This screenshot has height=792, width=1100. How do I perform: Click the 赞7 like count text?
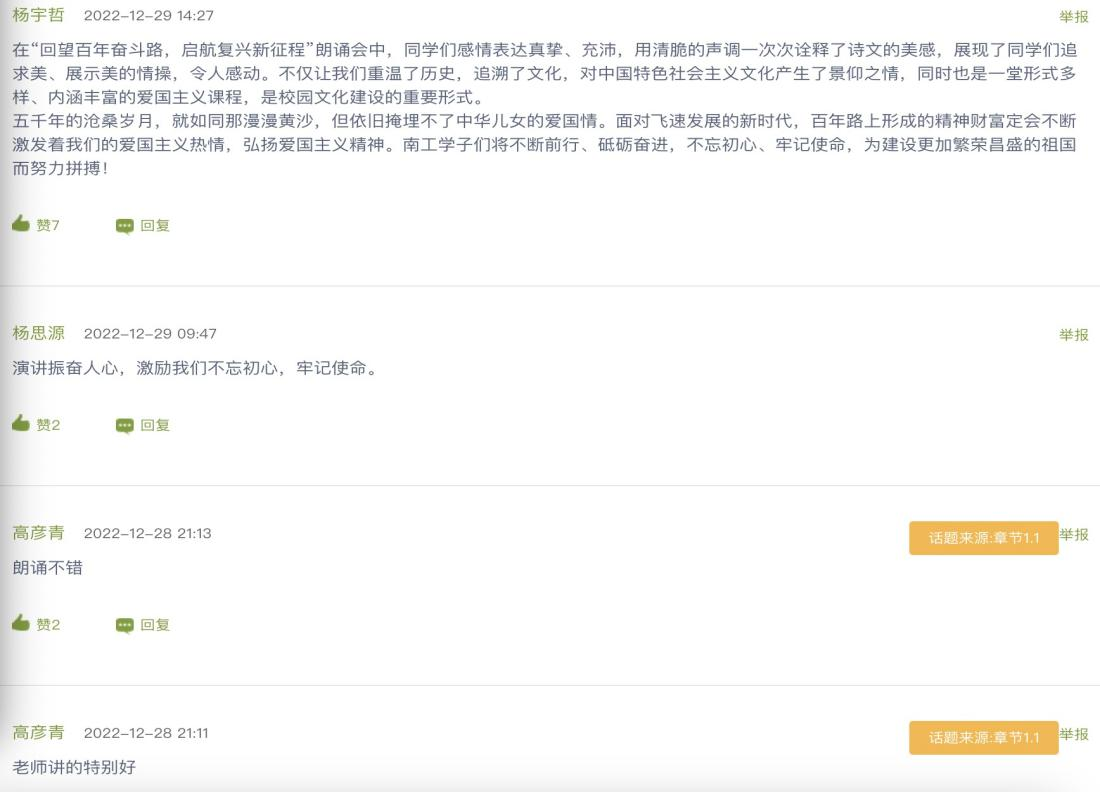pyautogui.click(x=48, y=226)
